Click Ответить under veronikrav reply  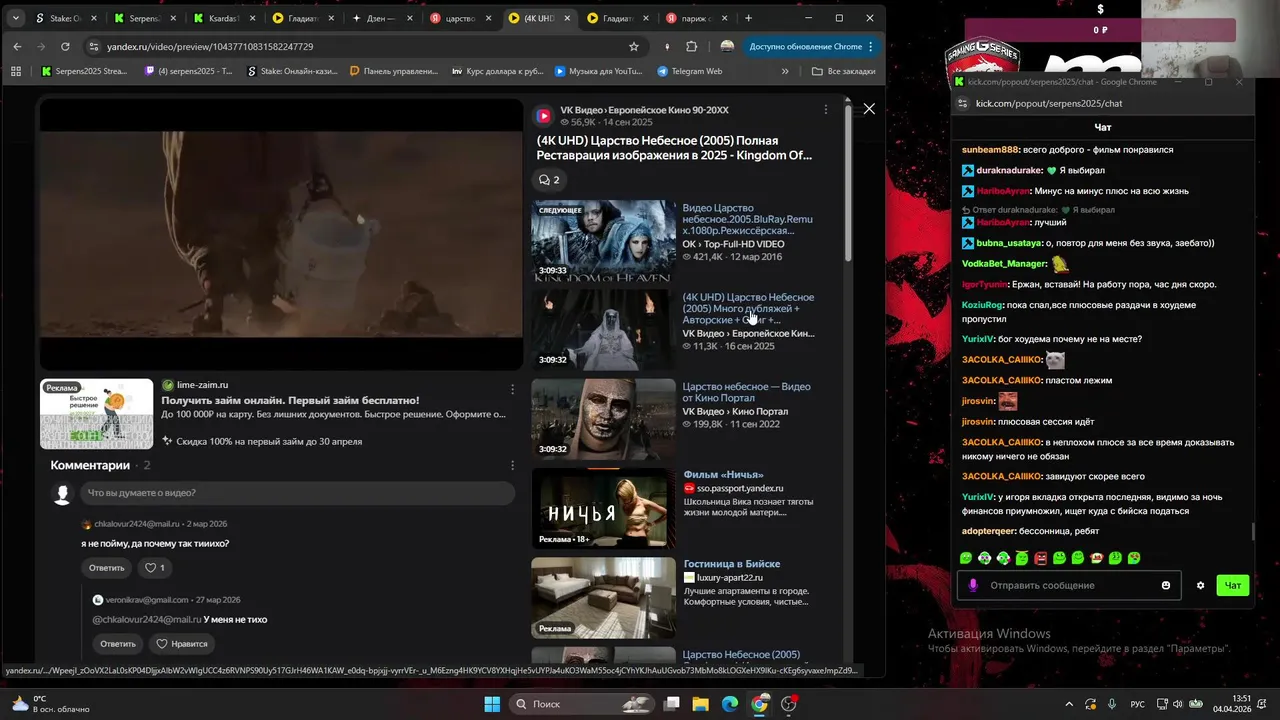(x=117, y=643)
